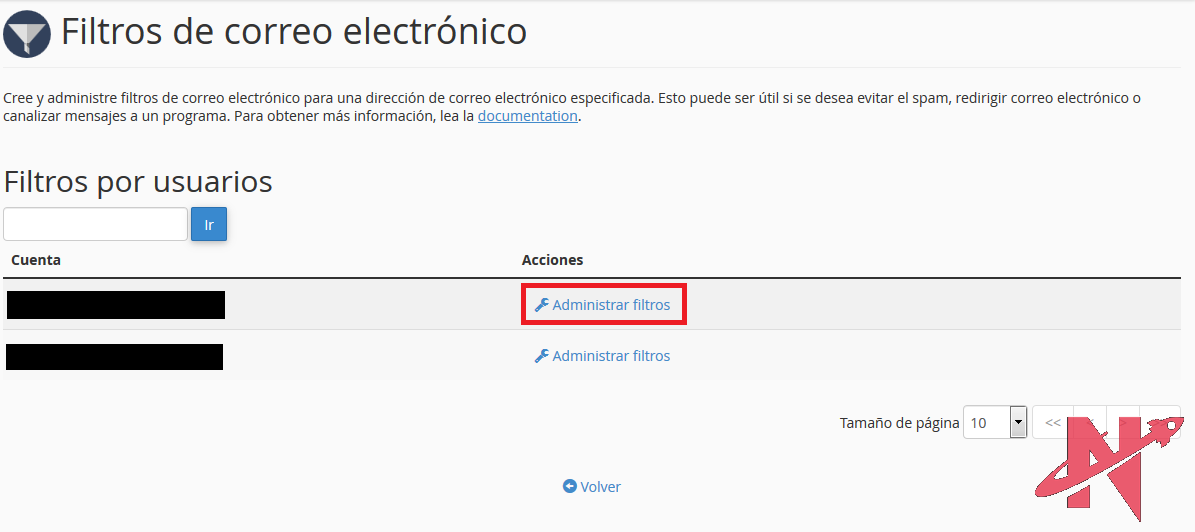Screen dimensions: 1195x532
Task: Click the Cuenta column header
Action: [36, 260]
